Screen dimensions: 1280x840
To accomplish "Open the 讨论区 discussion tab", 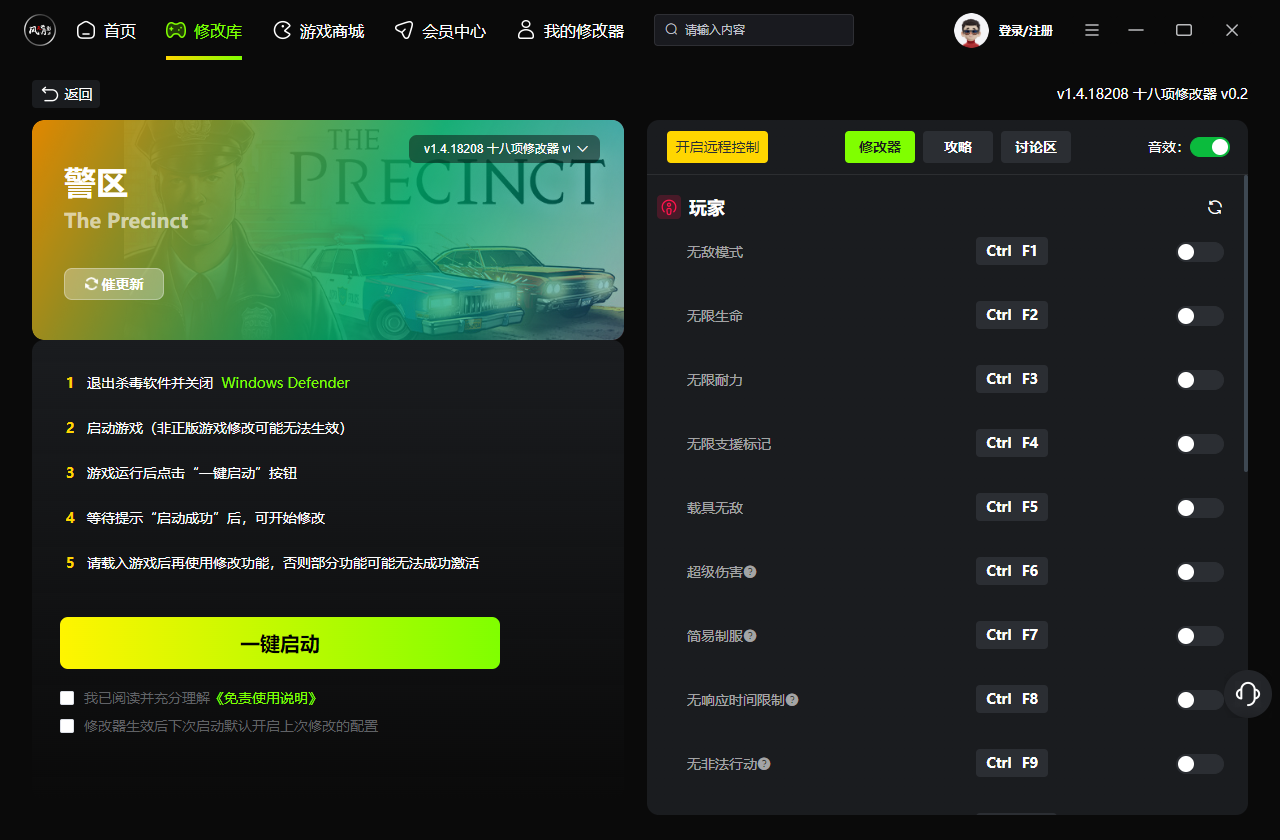I will pos(1036,147).
